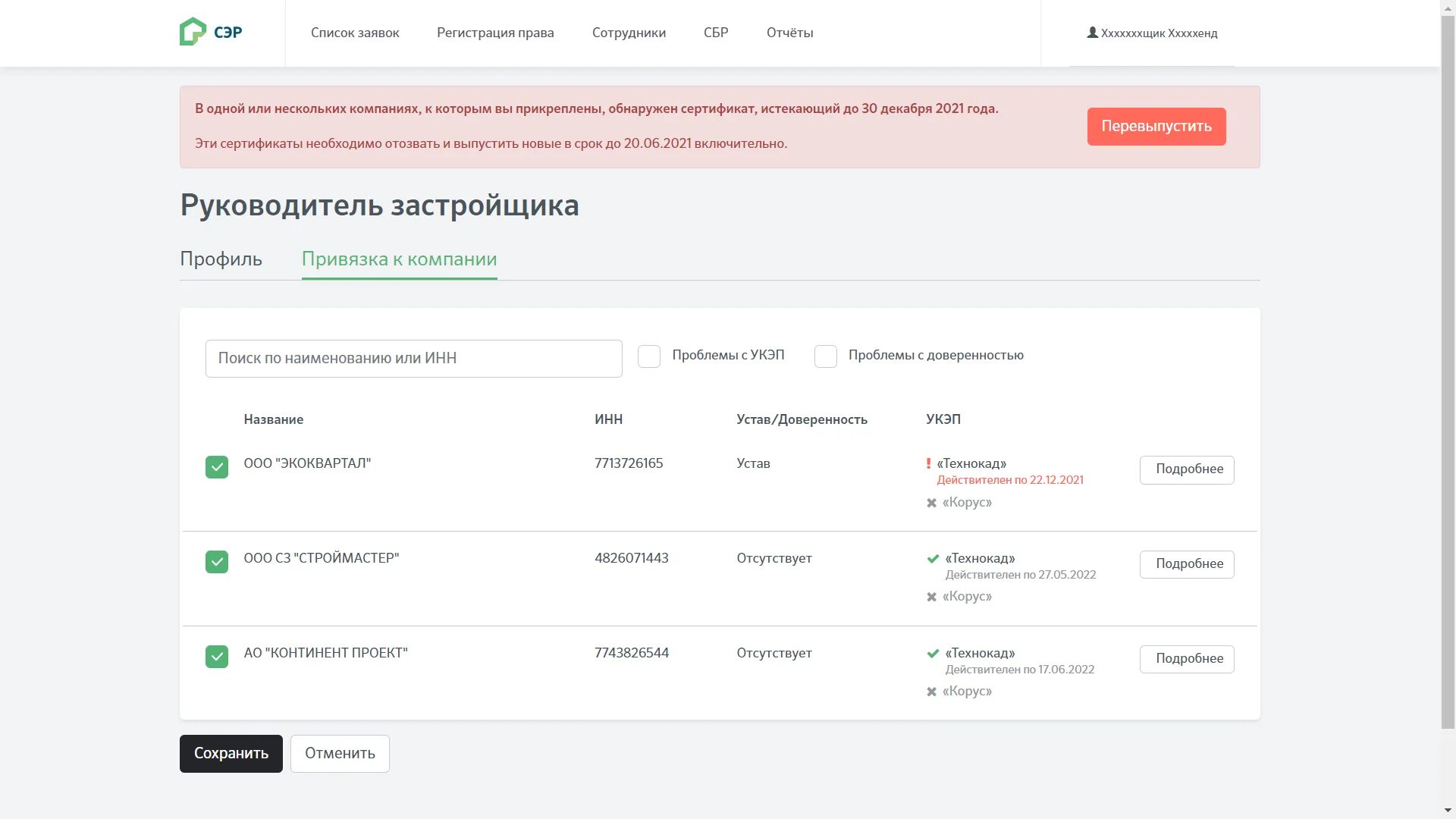Click the scrollbar down arrow
Image resolution: width=1456 pixels, height=819 pixels.
click(x=1448, y=811)
